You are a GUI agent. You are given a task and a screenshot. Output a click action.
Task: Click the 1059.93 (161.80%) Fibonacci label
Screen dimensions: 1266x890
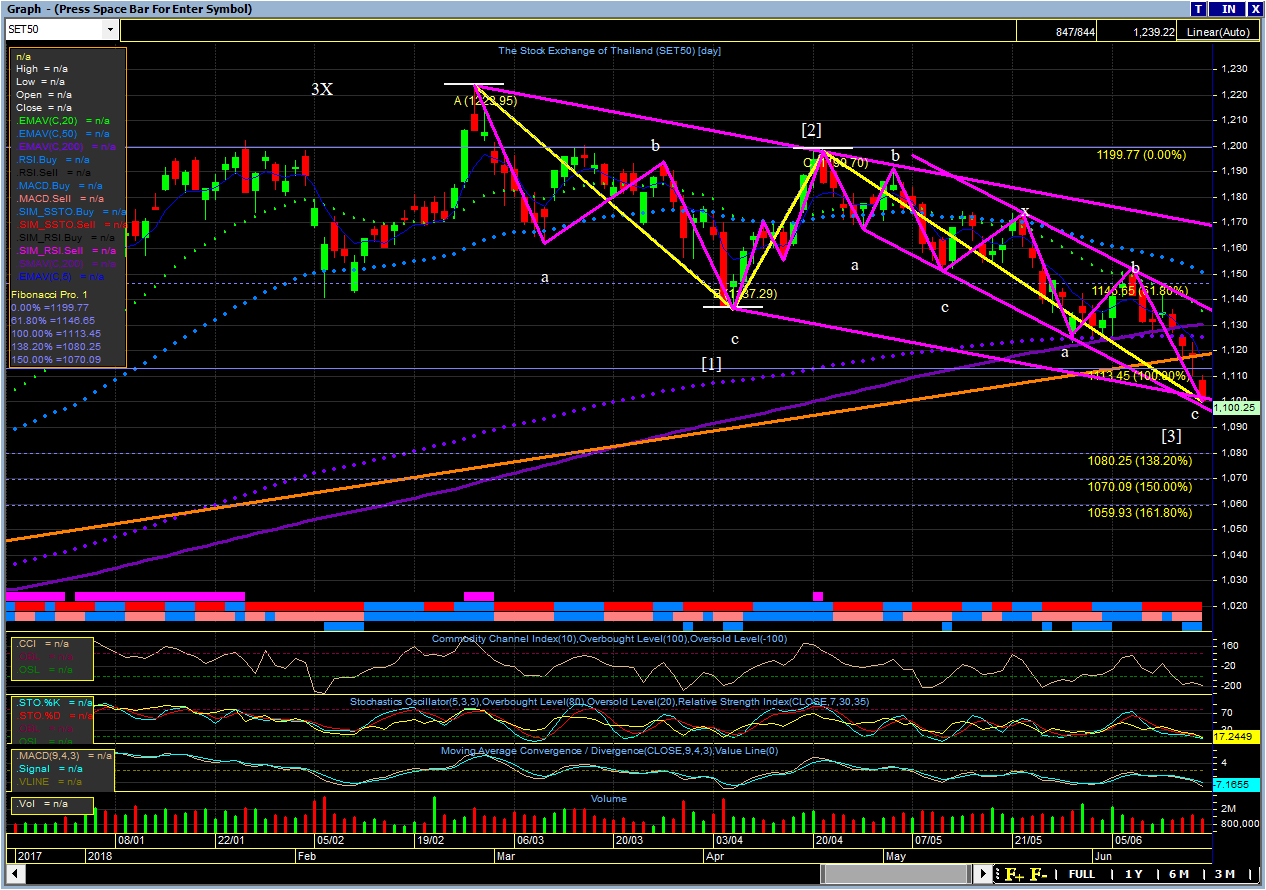click(x=1140, y=512)
